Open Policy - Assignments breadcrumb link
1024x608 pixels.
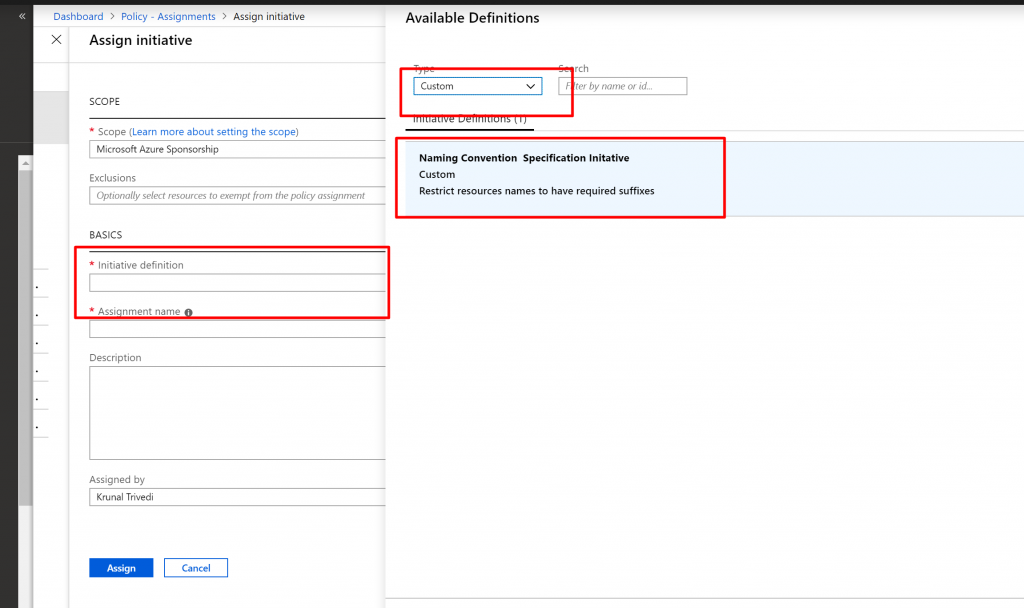click(168, 17)
